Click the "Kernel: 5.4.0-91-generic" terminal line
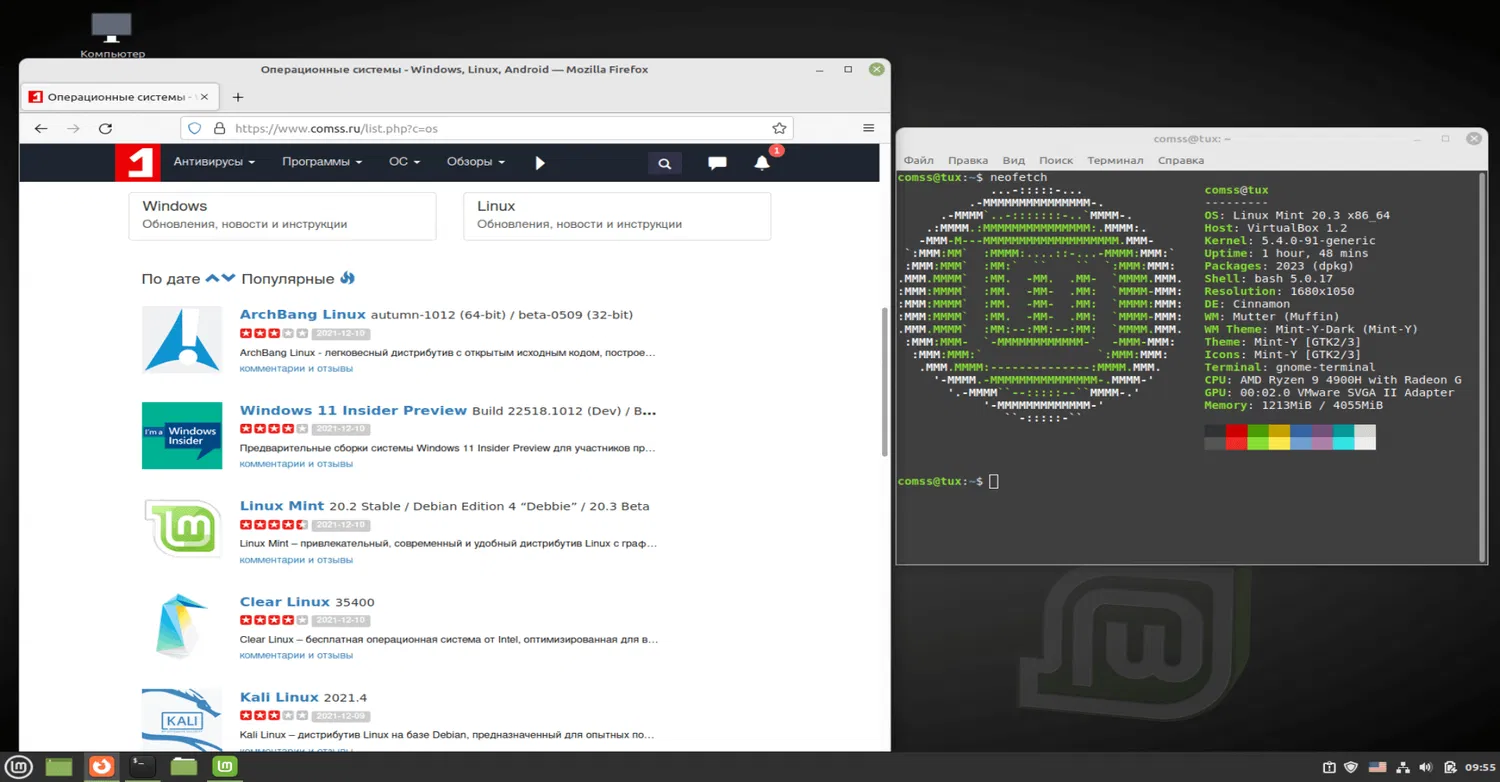 click(1290, 241)
